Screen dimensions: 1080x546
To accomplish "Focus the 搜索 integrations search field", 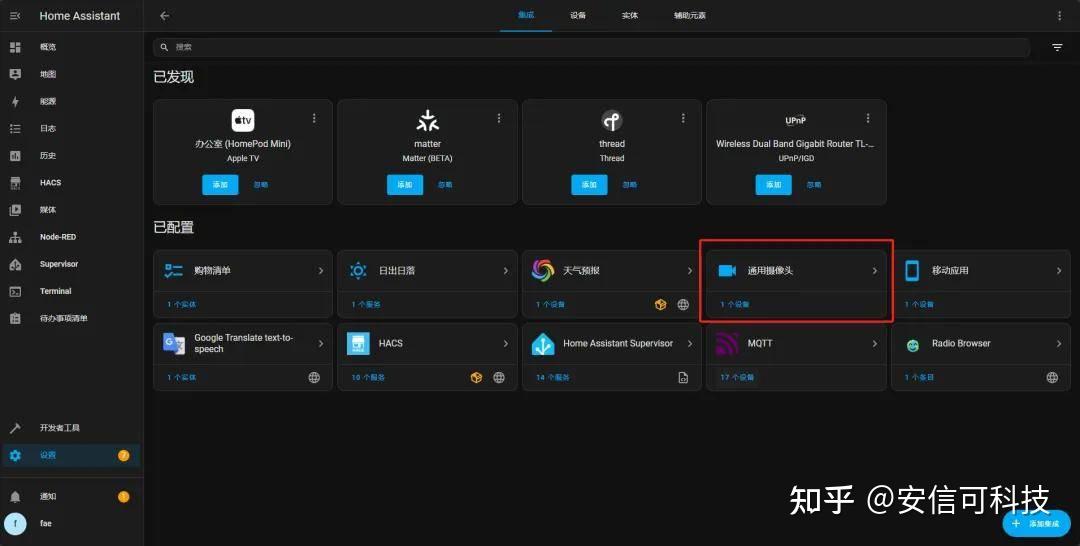I will coord(591,48).
